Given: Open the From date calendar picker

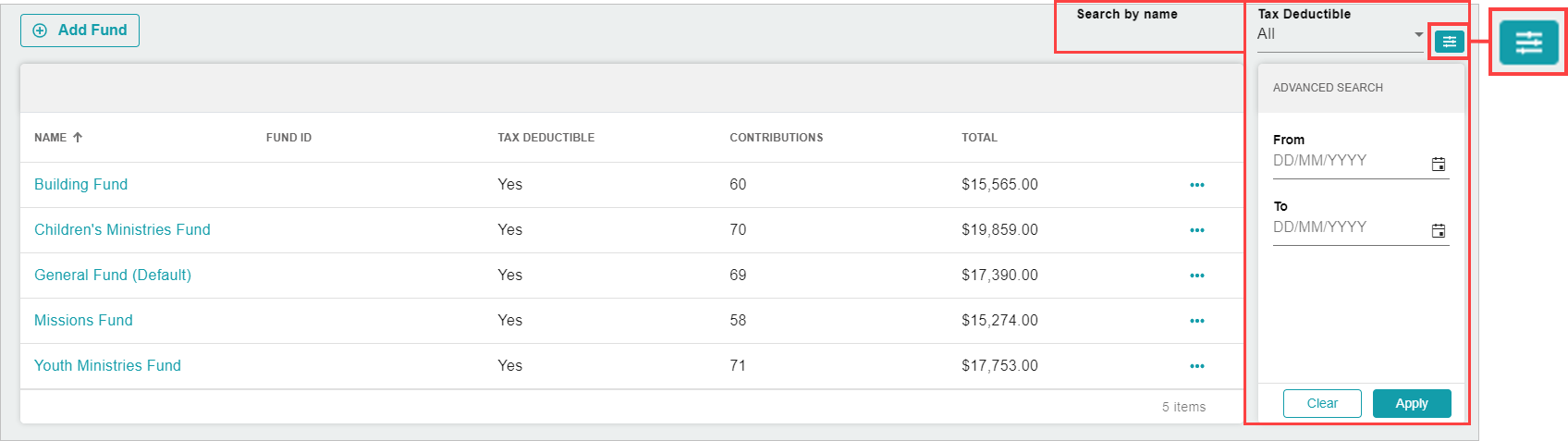Looking at the screenshot, I should pyautogui.click(x=1439, y=165).
